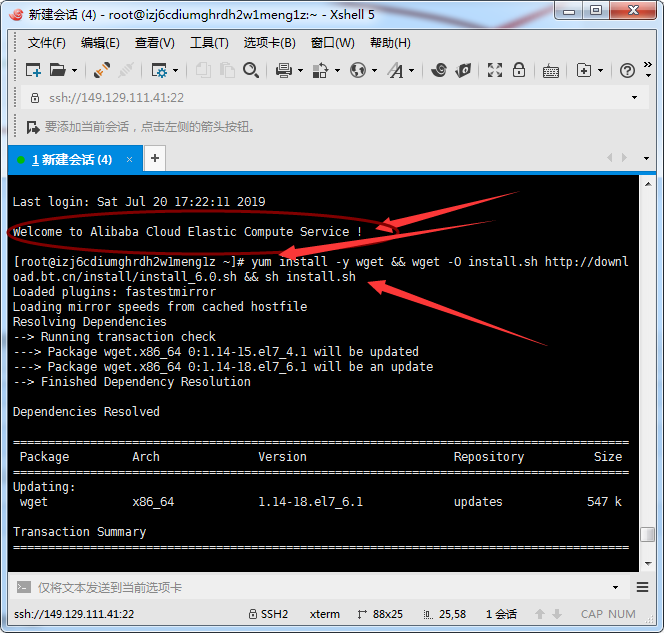The height and width of the screenshot is (633, 664).
Task: Click the Print icon in toolbar
Action: [x=283, y=70]
